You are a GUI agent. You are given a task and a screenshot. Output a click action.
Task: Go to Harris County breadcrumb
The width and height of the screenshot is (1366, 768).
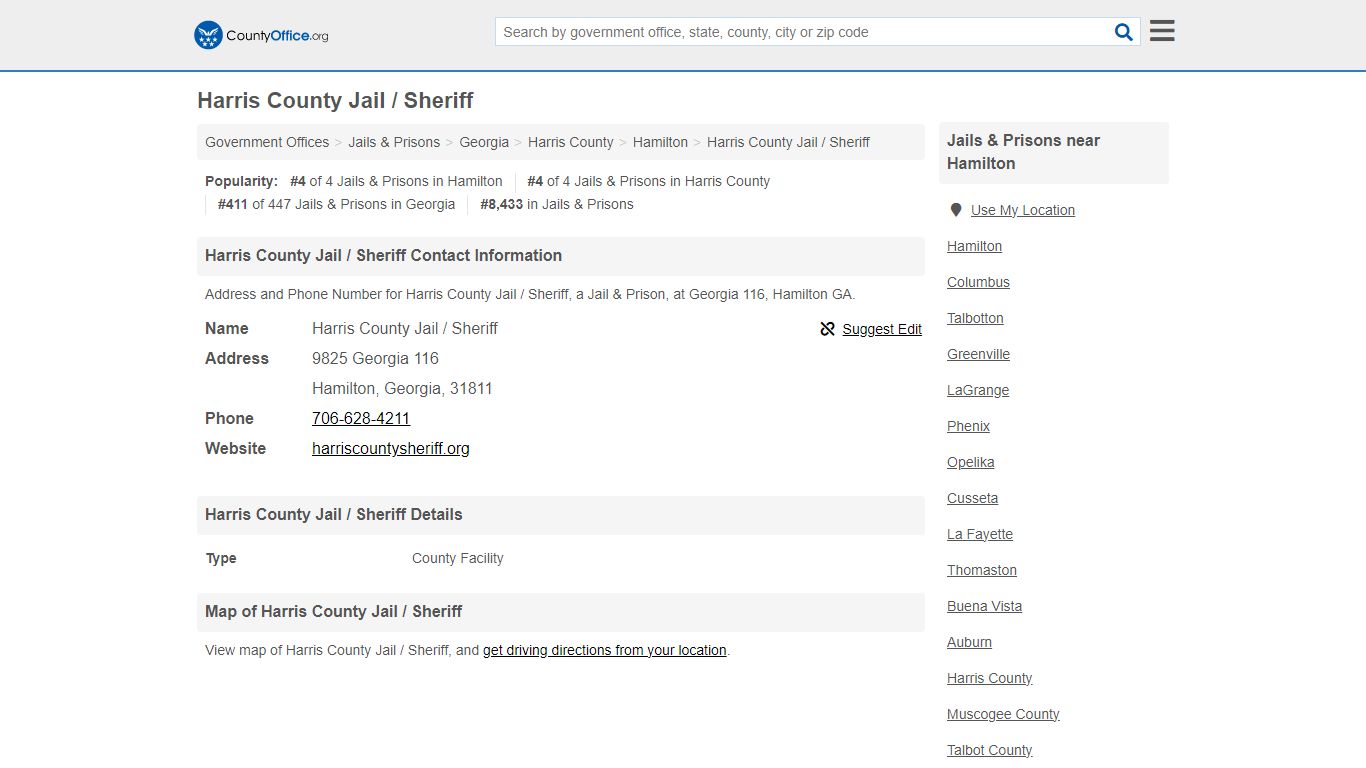[x=571, y=142]
